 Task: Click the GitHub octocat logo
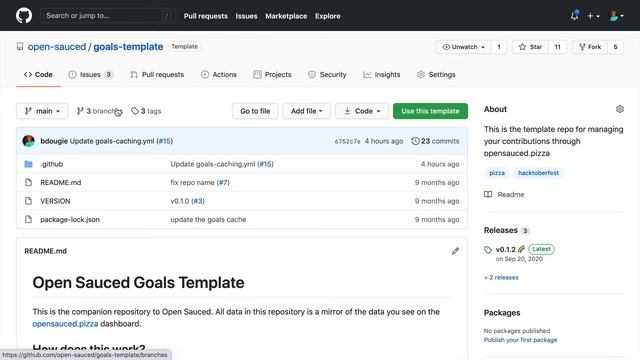tap(24, 16)
